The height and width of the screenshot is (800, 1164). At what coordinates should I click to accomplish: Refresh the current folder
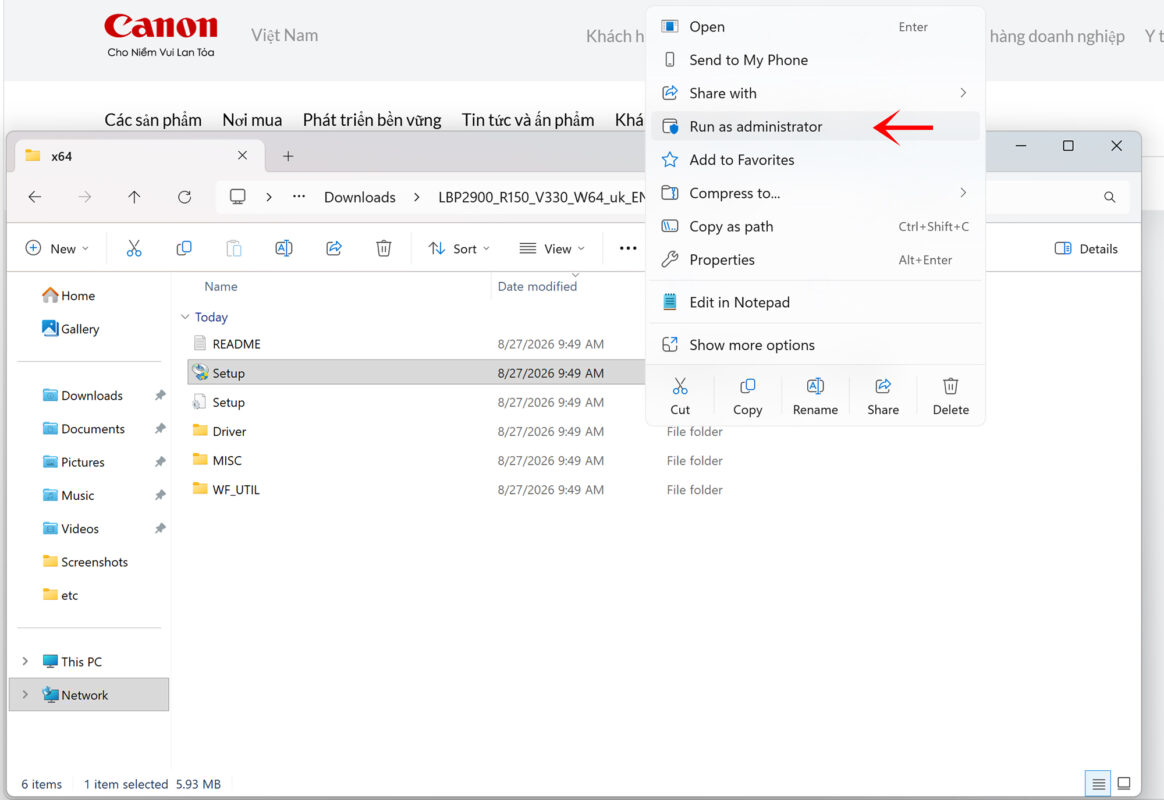point(184,197)
